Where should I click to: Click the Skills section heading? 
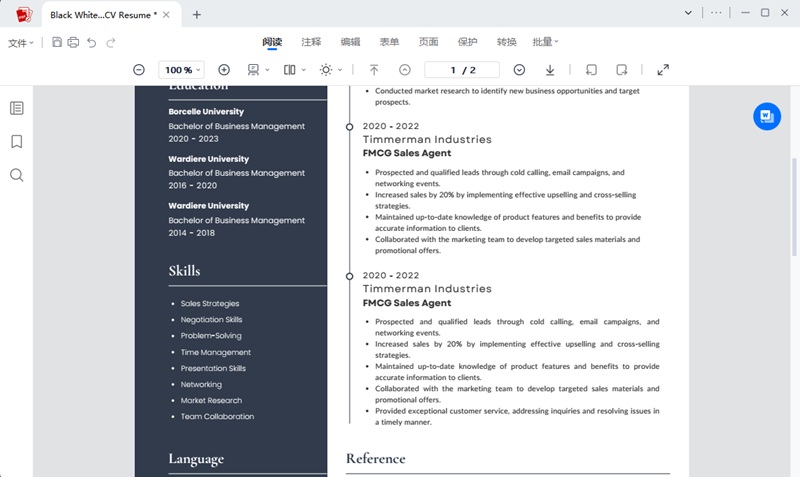coord(184,270)
